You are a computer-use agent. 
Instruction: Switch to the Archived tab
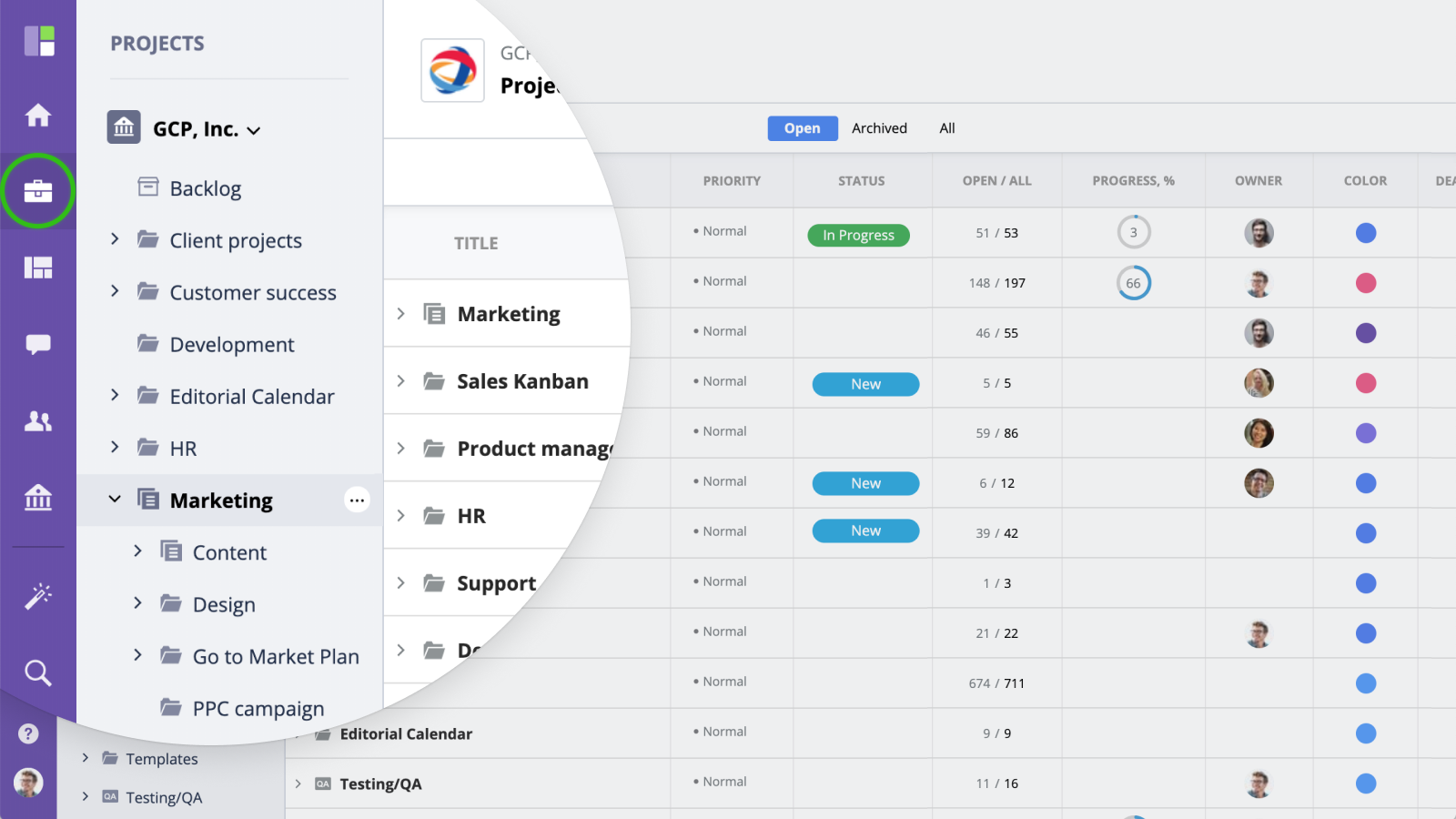tap(879, 128)
